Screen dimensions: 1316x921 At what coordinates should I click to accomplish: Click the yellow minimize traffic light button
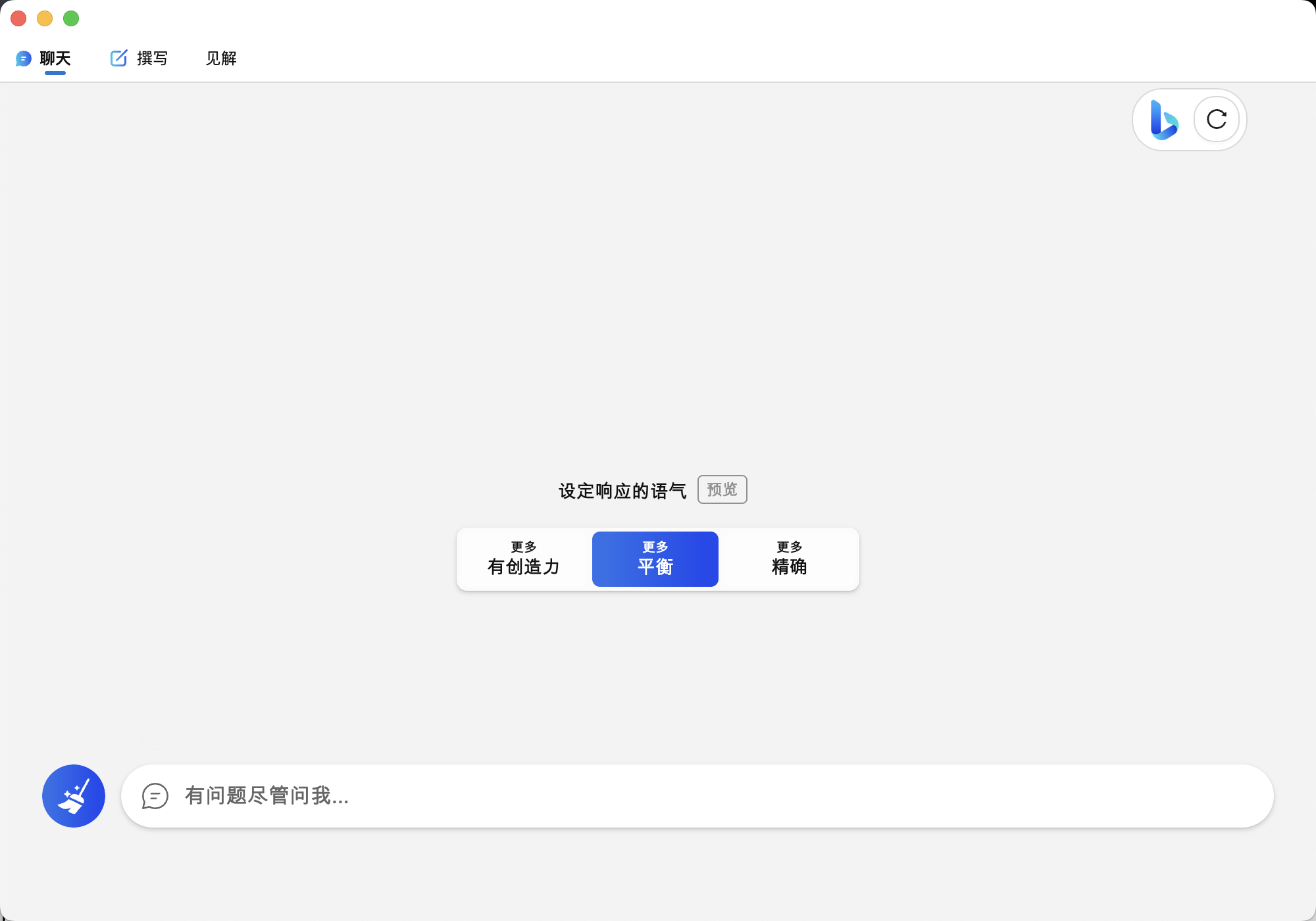(x=45, y=18)
